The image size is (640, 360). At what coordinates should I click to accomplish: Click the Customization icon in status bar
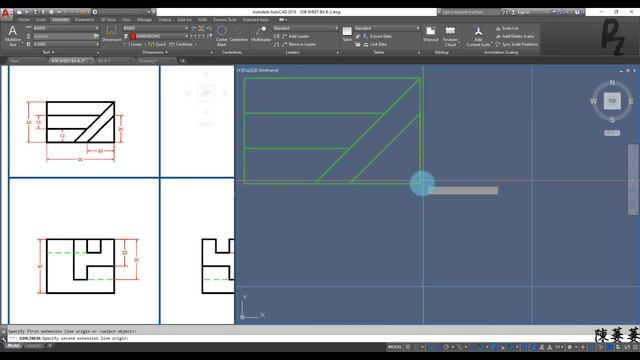(636, 347)
